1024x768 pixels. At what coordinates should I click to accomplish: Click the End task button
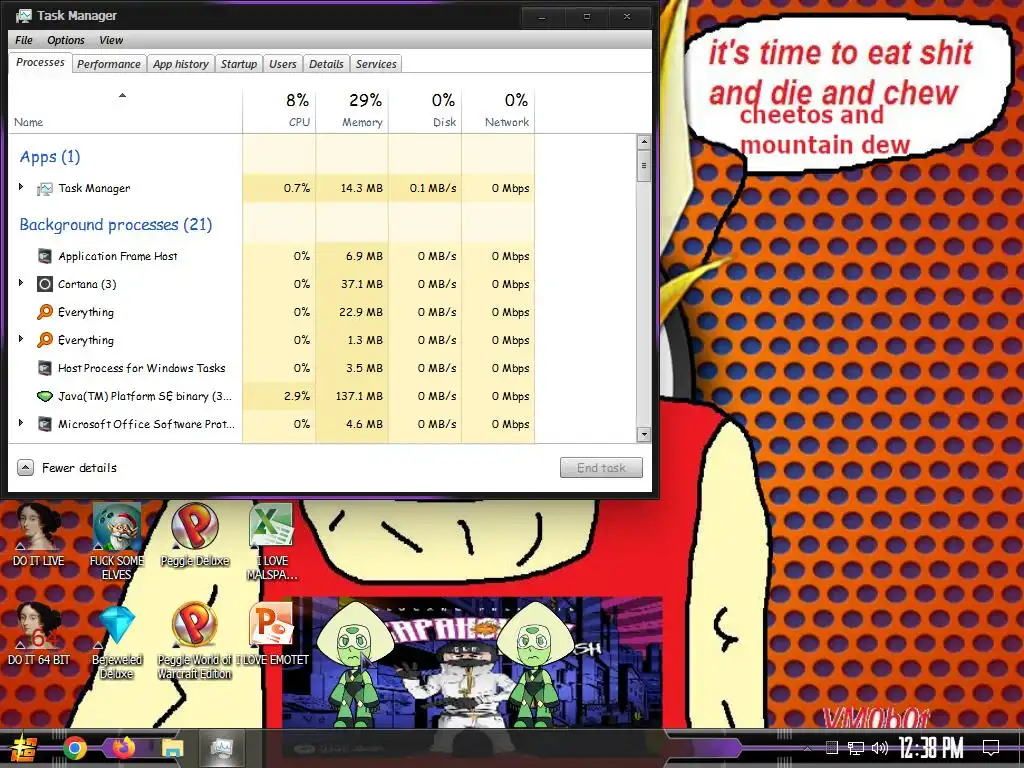click(601, 468)
